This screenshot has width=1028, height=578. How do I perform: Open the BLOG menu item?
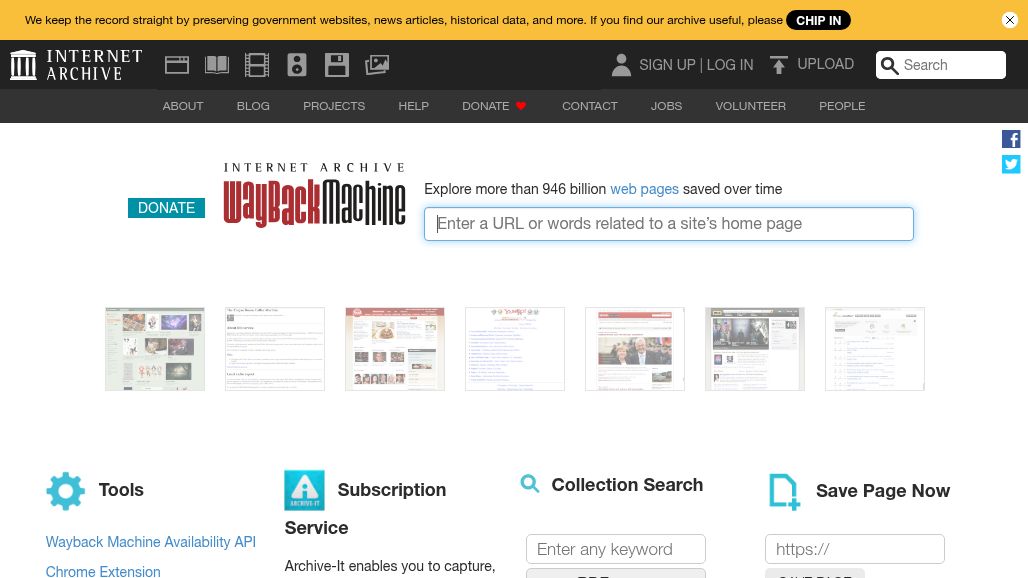[253, 106]
